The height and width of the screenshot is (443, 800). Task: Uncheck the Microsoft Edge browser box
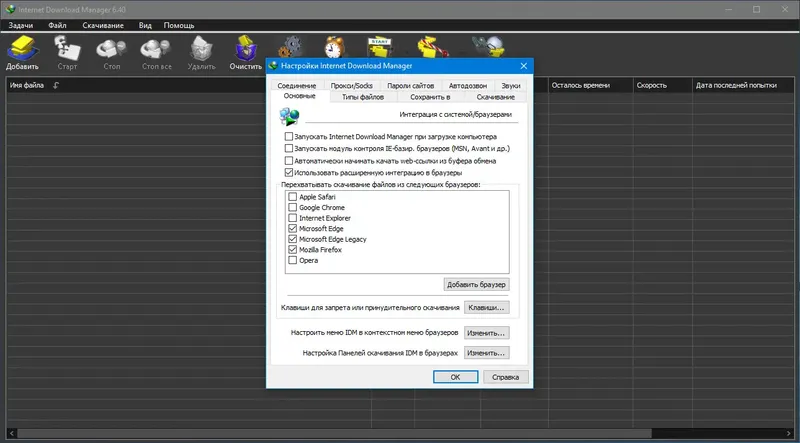[292, 228]
